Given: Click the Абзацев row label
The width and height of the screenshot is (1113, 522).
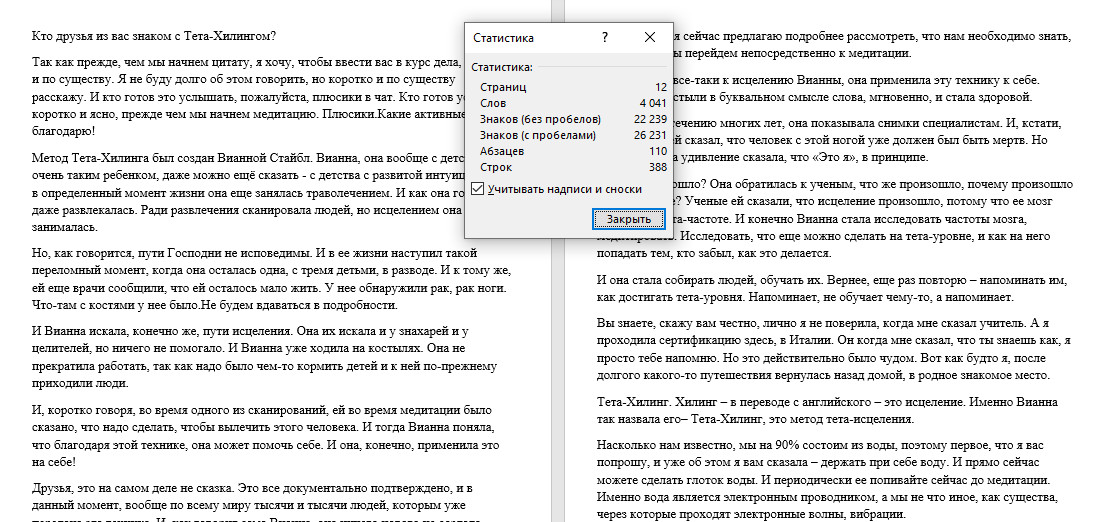Looking at the screenshot, I should 502,151.
